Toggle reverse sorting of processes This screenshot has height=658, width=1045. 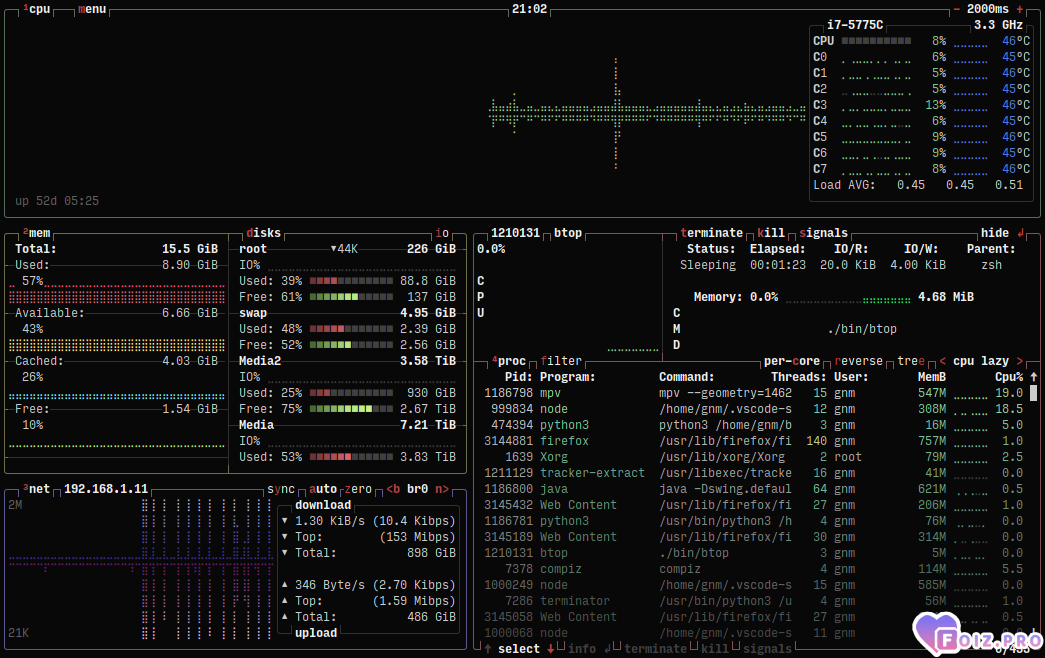(858, 361)
